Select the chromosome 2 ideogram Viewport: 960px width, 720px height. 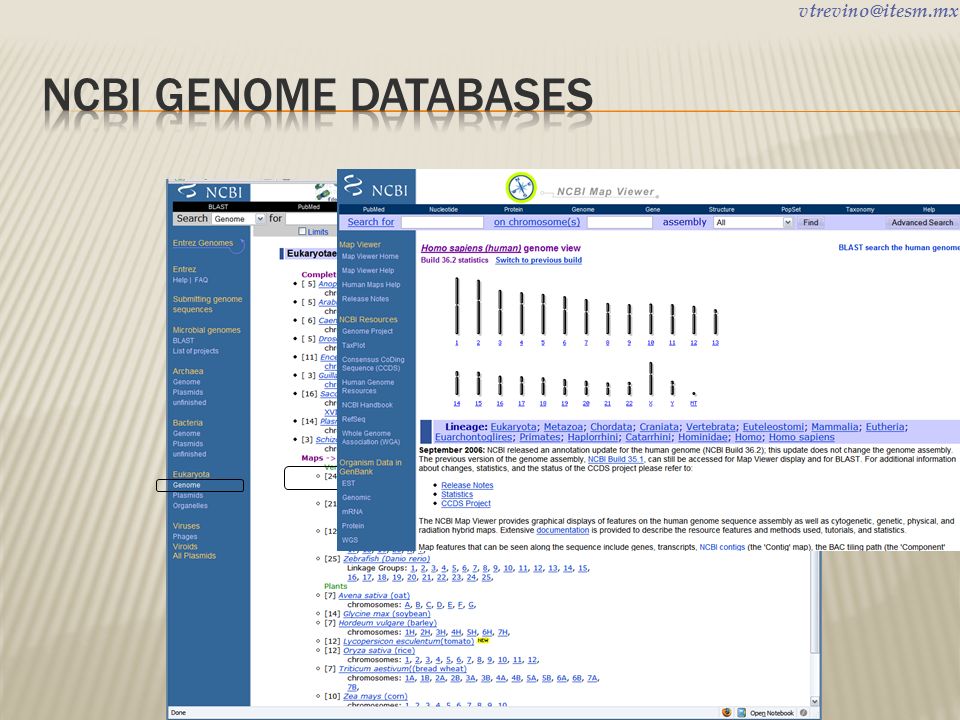(478, 307)
